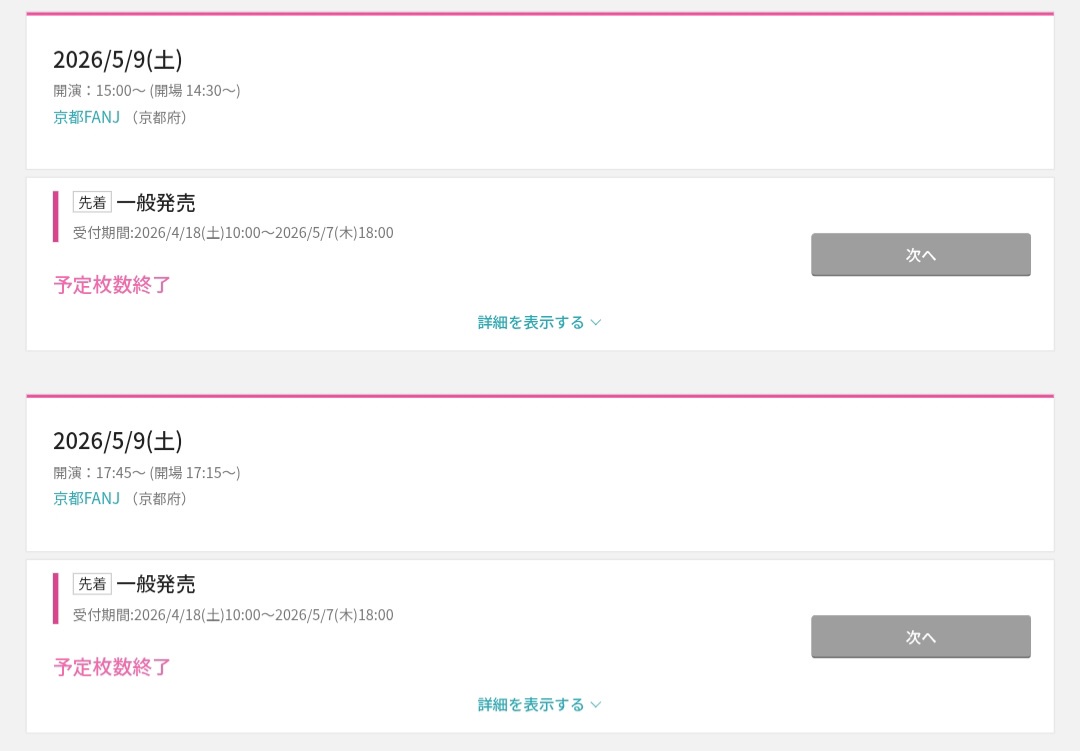The image size is (1080, 751).
Task: Click the chevron arrow beside 詳細を表示する, 17:45 show
Action: click(x=596, y=704)
